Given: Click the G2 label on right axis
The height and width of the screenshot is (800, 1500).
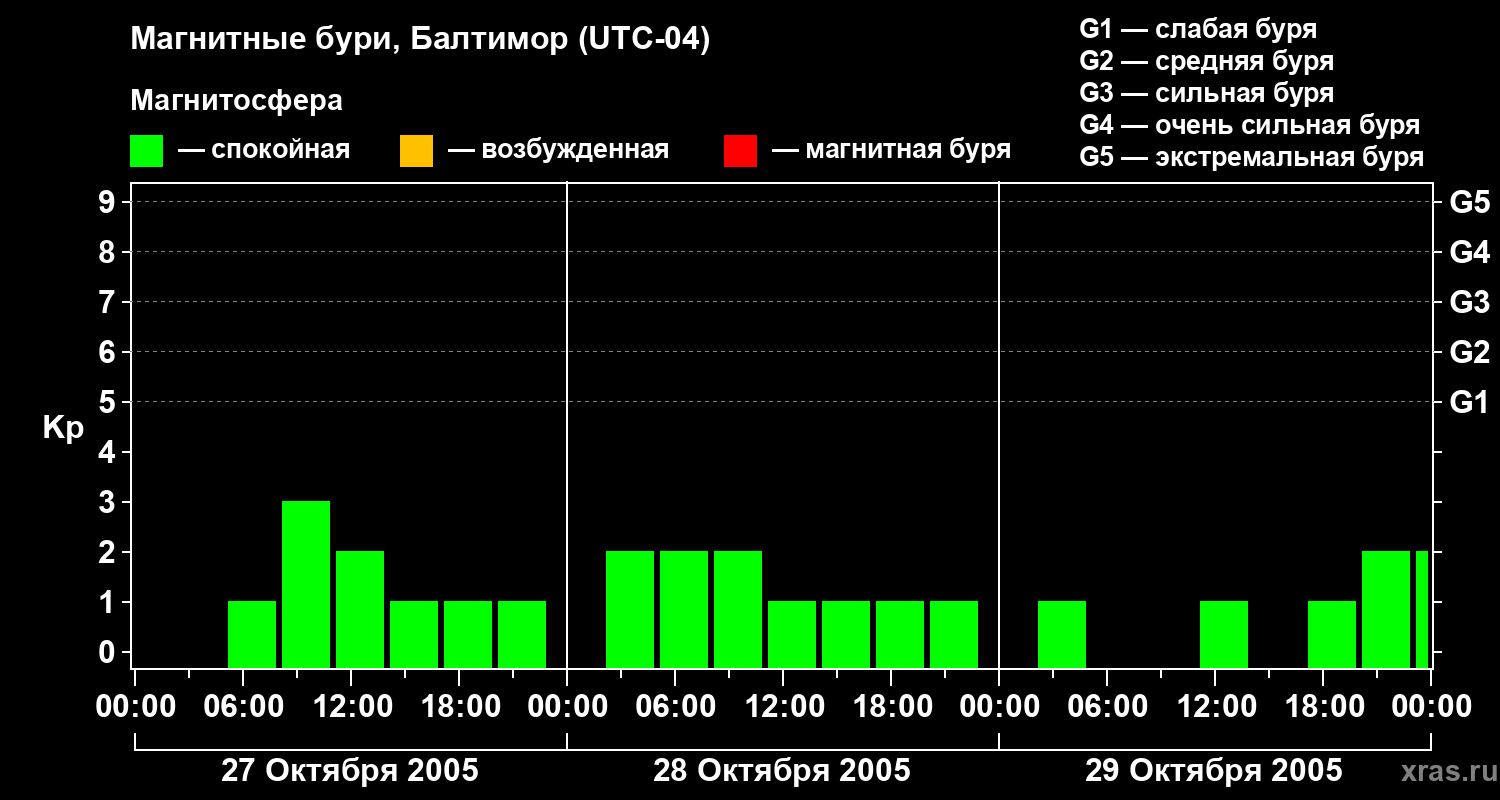Looking at the screenshot, I should coord(1470,352).
